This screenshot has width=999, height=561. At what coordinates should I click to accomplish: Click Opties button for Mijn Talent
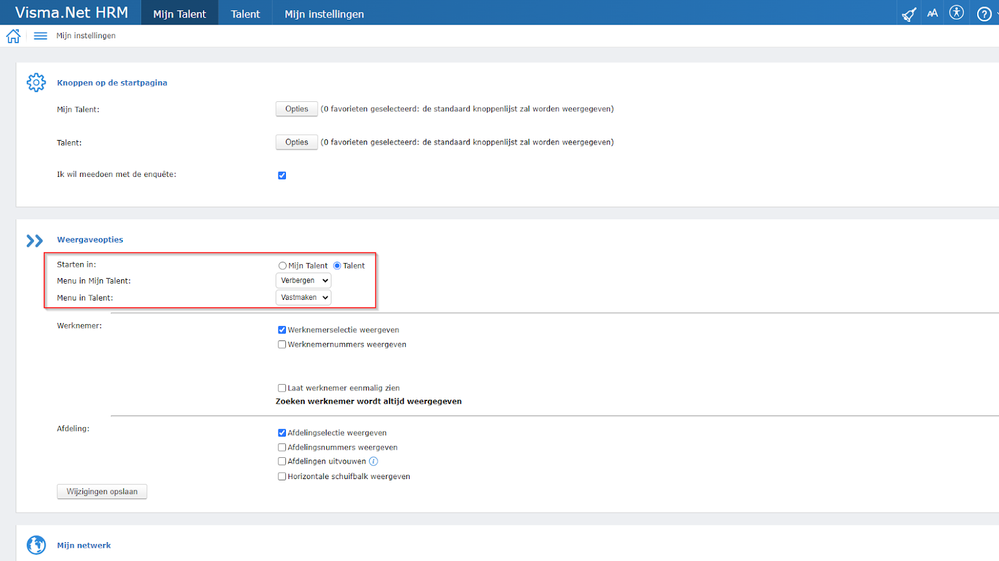tap(296, 109)
